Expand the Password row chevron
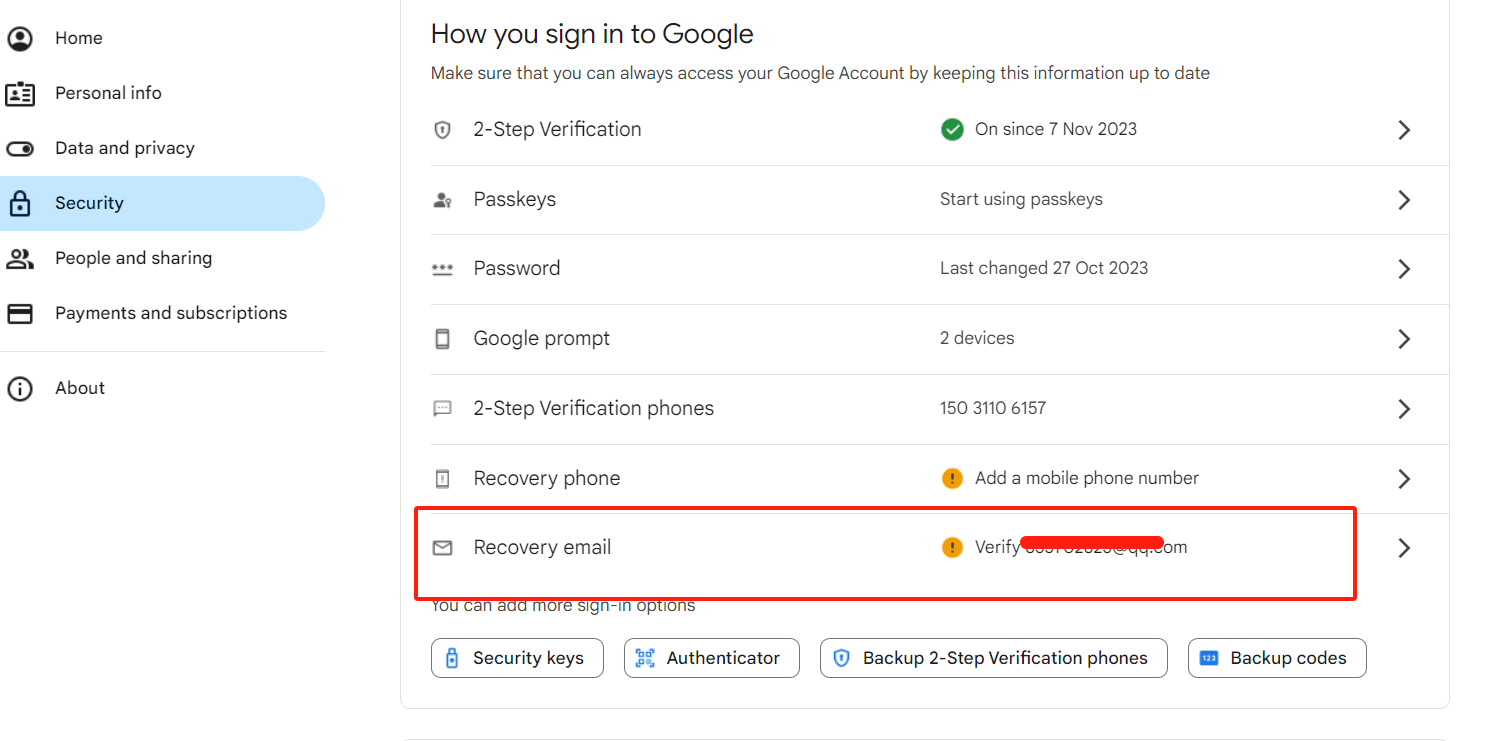Image resolution: width=1511 pixels, height=741 pixels. coord(1404,269)
